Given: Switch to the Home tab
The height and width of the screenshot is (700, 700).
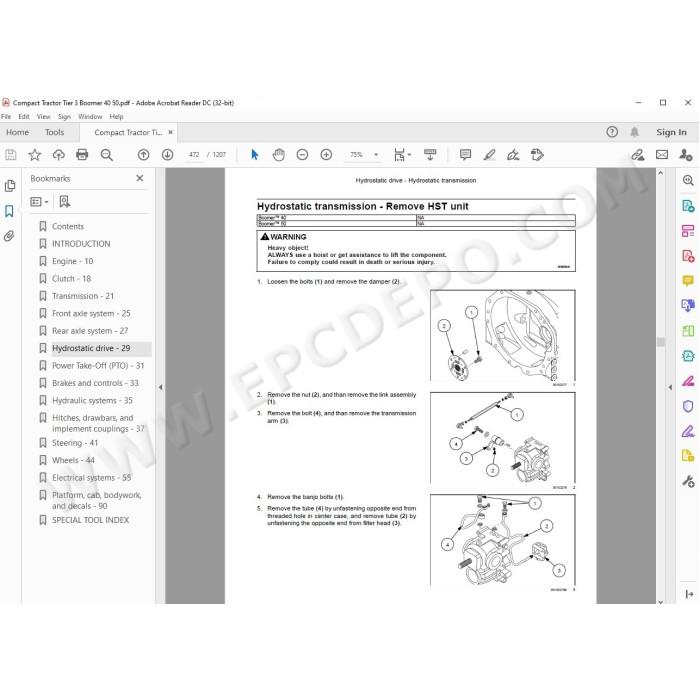Looking at the screenshot, I should coord(17,132).
